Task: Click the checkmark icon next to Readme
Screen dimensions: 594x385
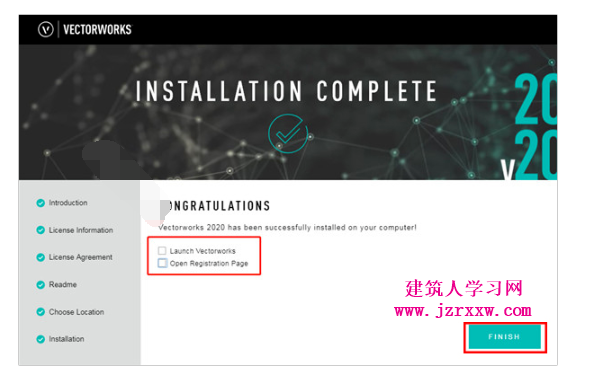Action: point(41,285)
